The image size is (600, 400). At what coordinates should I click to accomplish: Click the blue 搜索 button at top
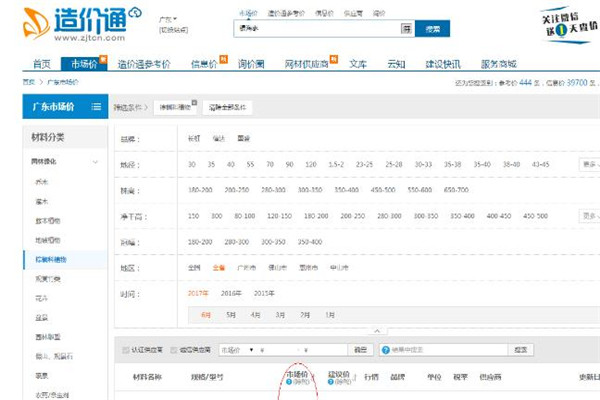point(433,28)
